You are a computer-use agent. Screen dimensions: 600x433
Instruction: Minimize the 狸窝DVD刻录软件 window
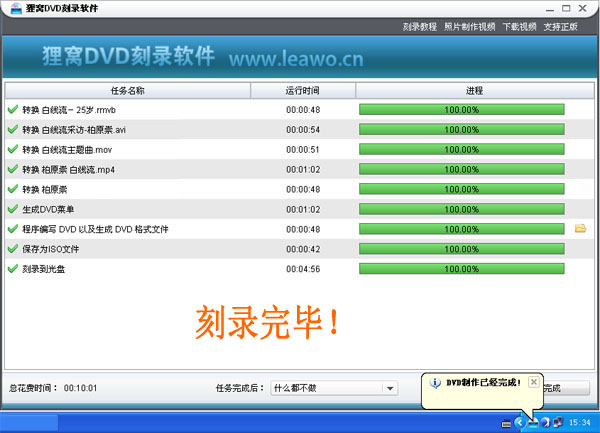coord(550,8)
